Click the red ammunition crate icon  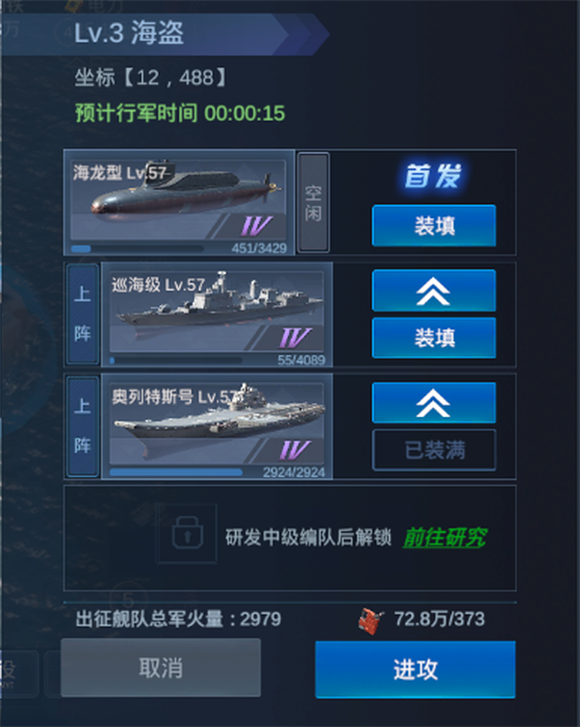[371, 620]
